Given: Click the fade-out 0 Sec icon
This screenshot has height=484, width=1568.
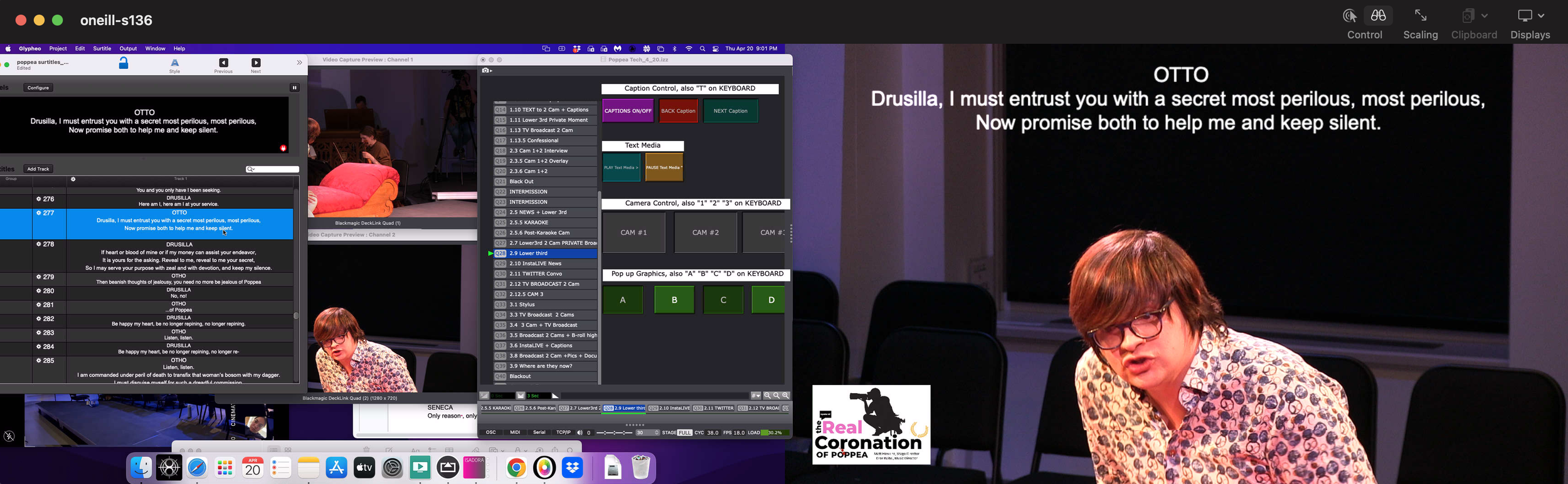Looking at the screenshot, I should (x=484, y=396).
